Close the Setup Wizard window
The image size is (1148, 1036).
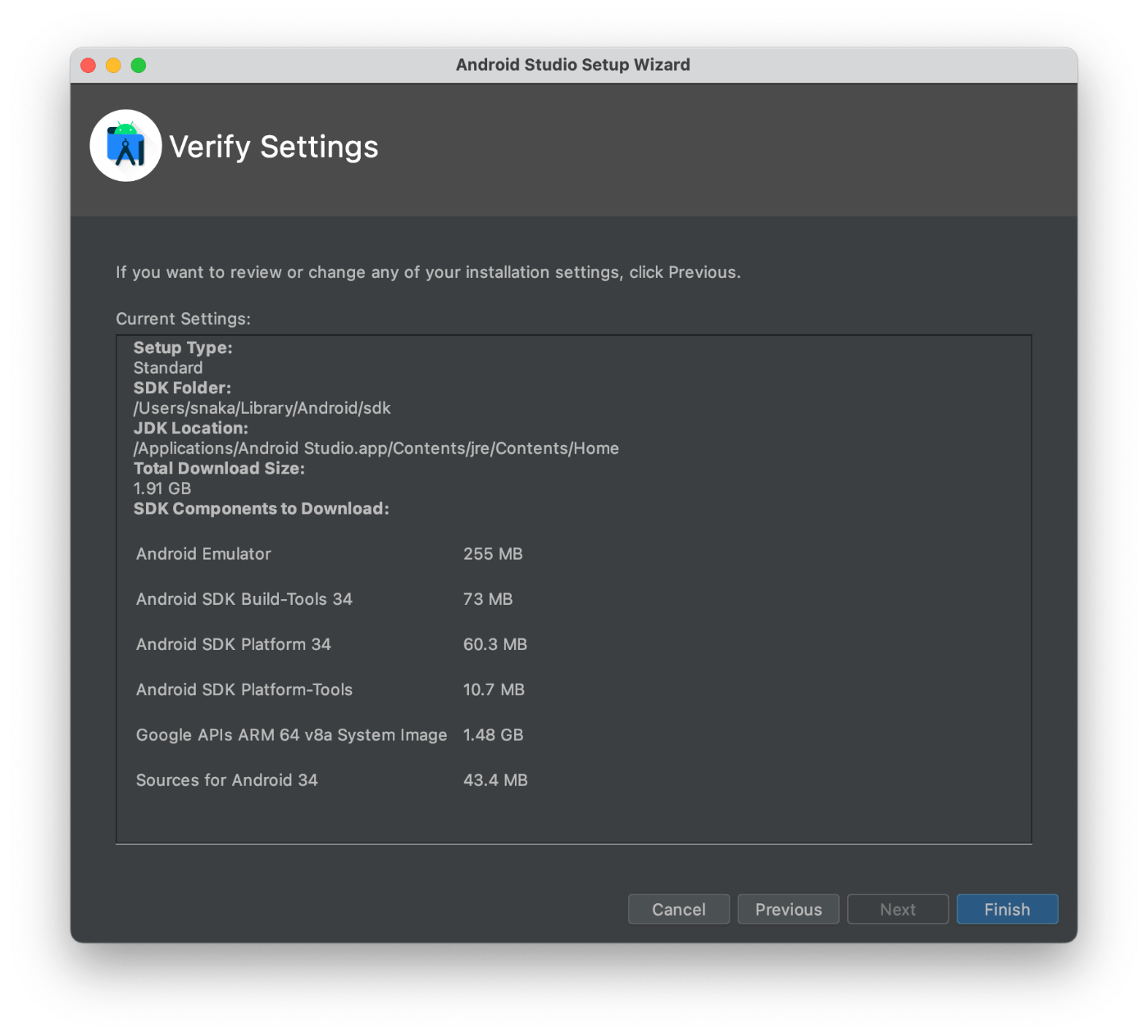(x=89, y=66)
